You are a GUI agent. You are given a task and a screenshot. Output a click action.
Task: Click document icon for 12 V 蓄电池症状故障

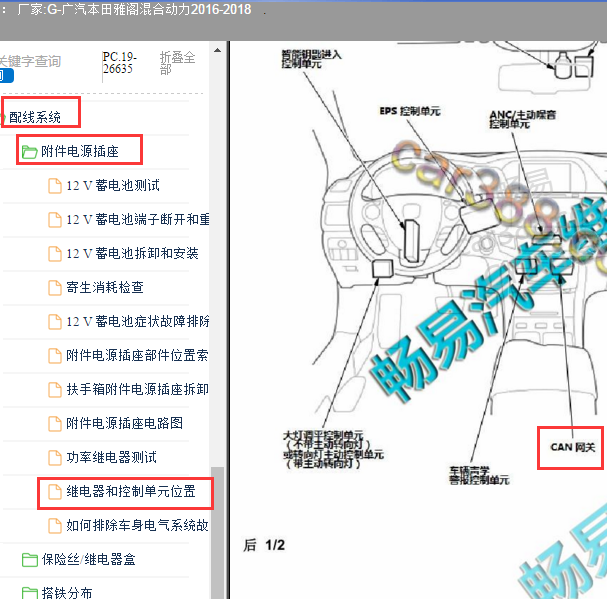pos(55,321)
